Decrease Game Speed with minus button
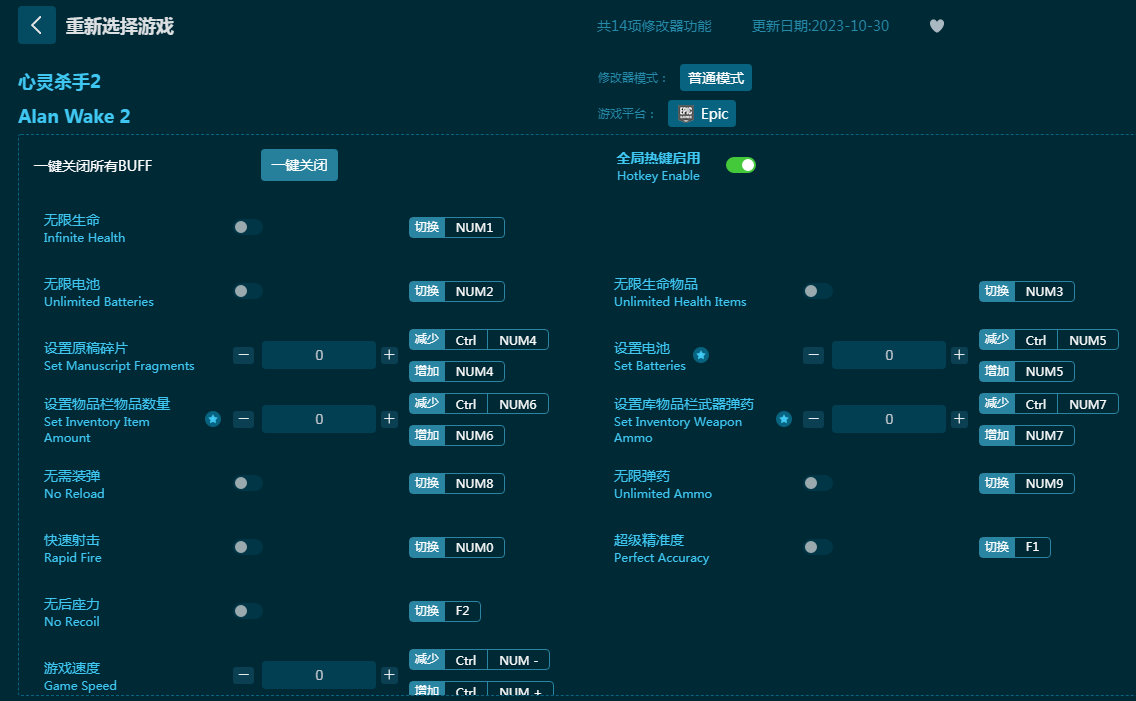 pos(243,675)
